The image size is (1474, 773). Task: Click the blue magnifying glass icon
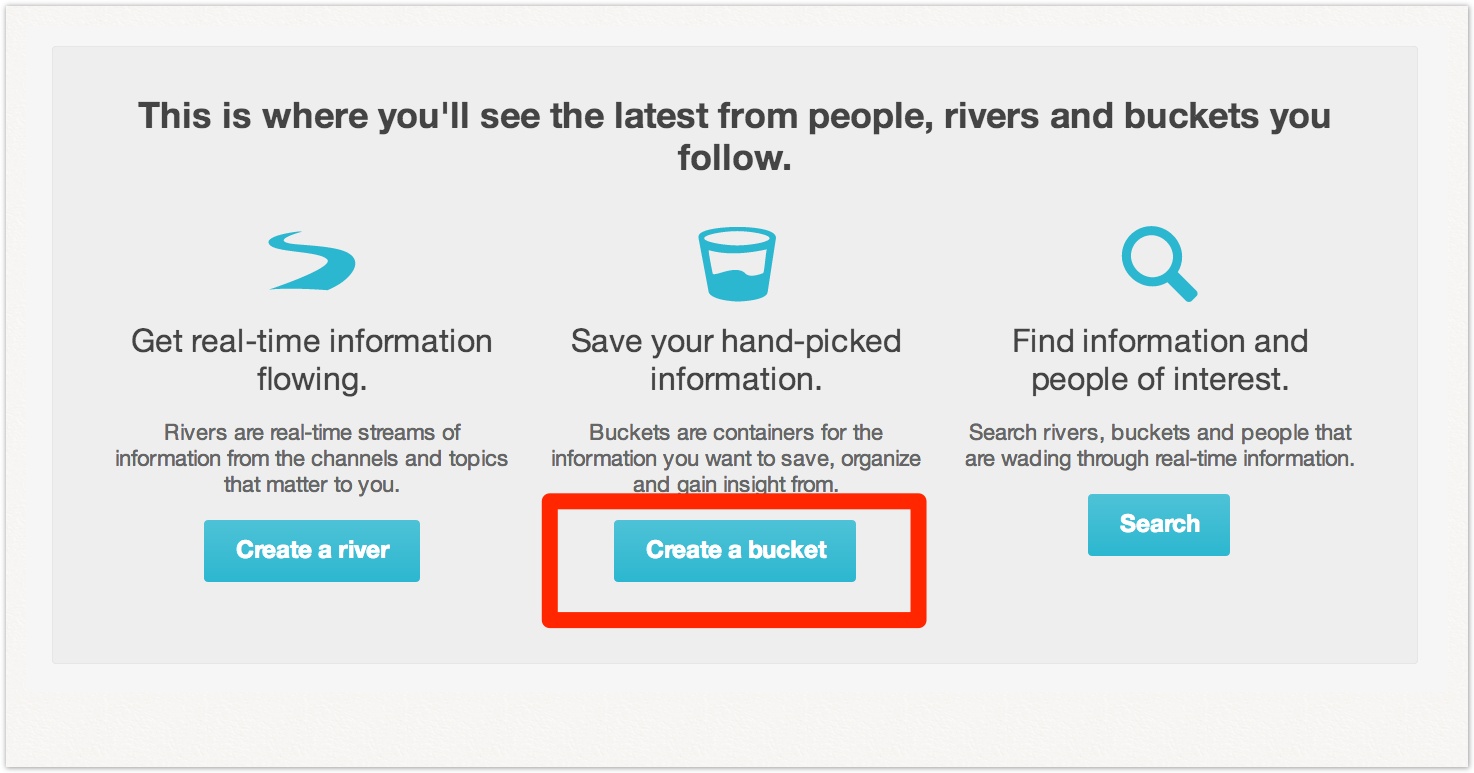[x=1159, y=263]
